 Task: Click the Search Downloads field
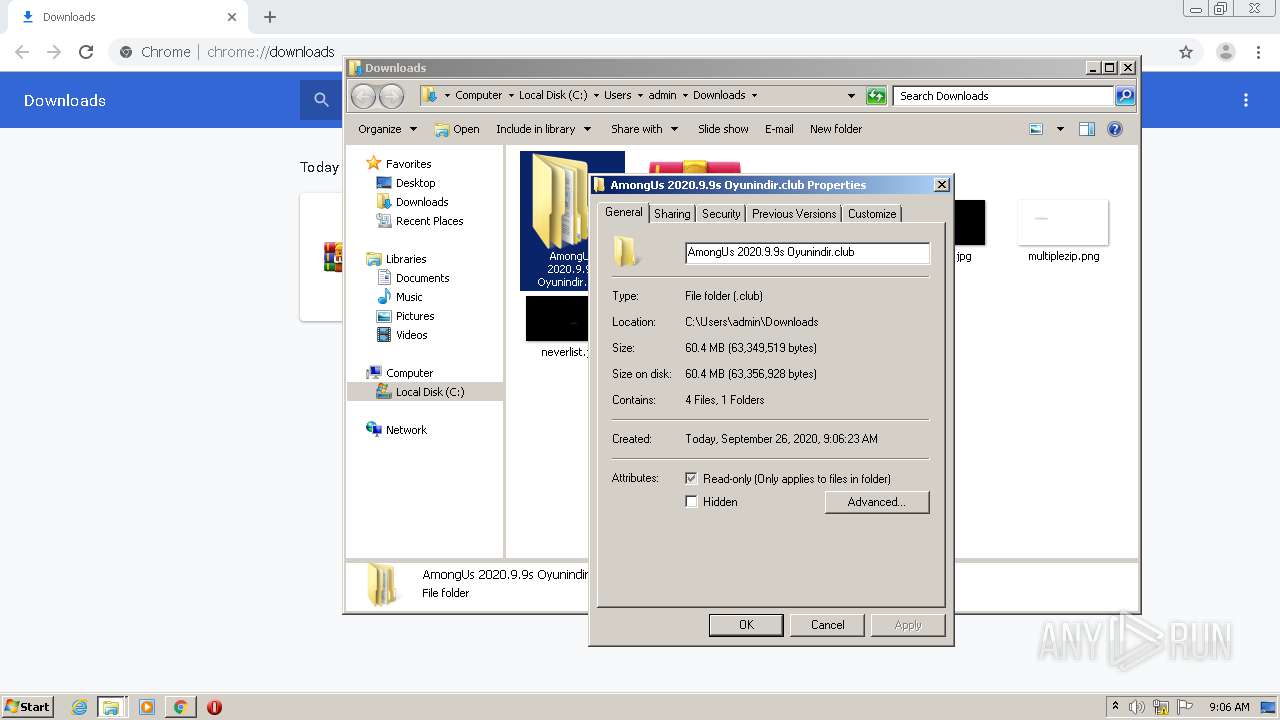pyautogui.click(x=1004, y=96)
